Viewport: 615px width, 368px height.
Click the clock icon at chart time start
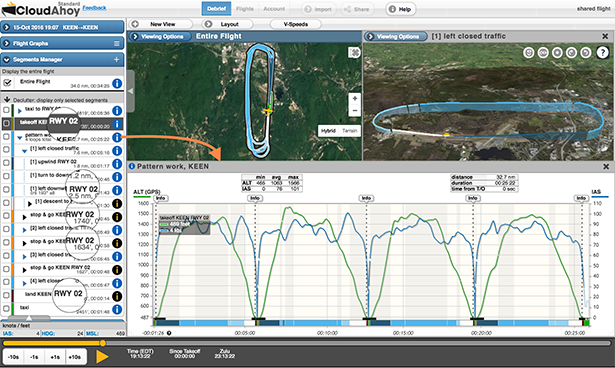pos(169,333)
